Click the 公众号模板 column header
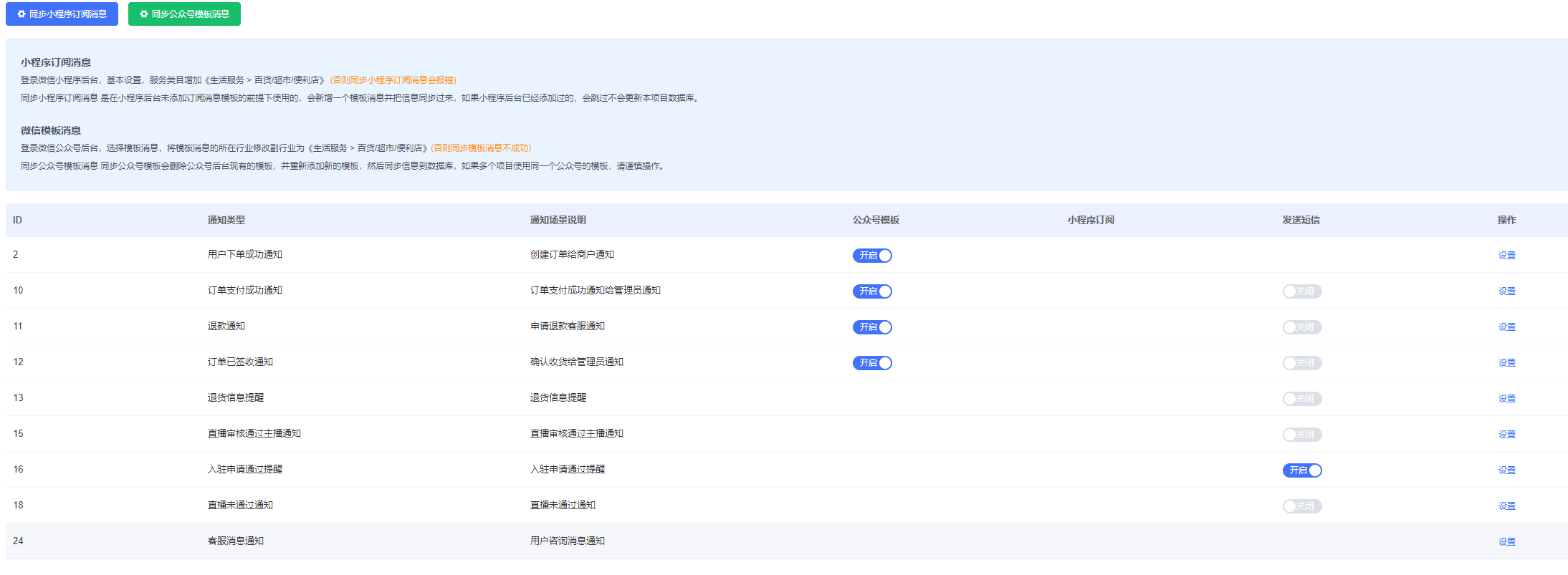1568x575 pixels. click(876, 220)
